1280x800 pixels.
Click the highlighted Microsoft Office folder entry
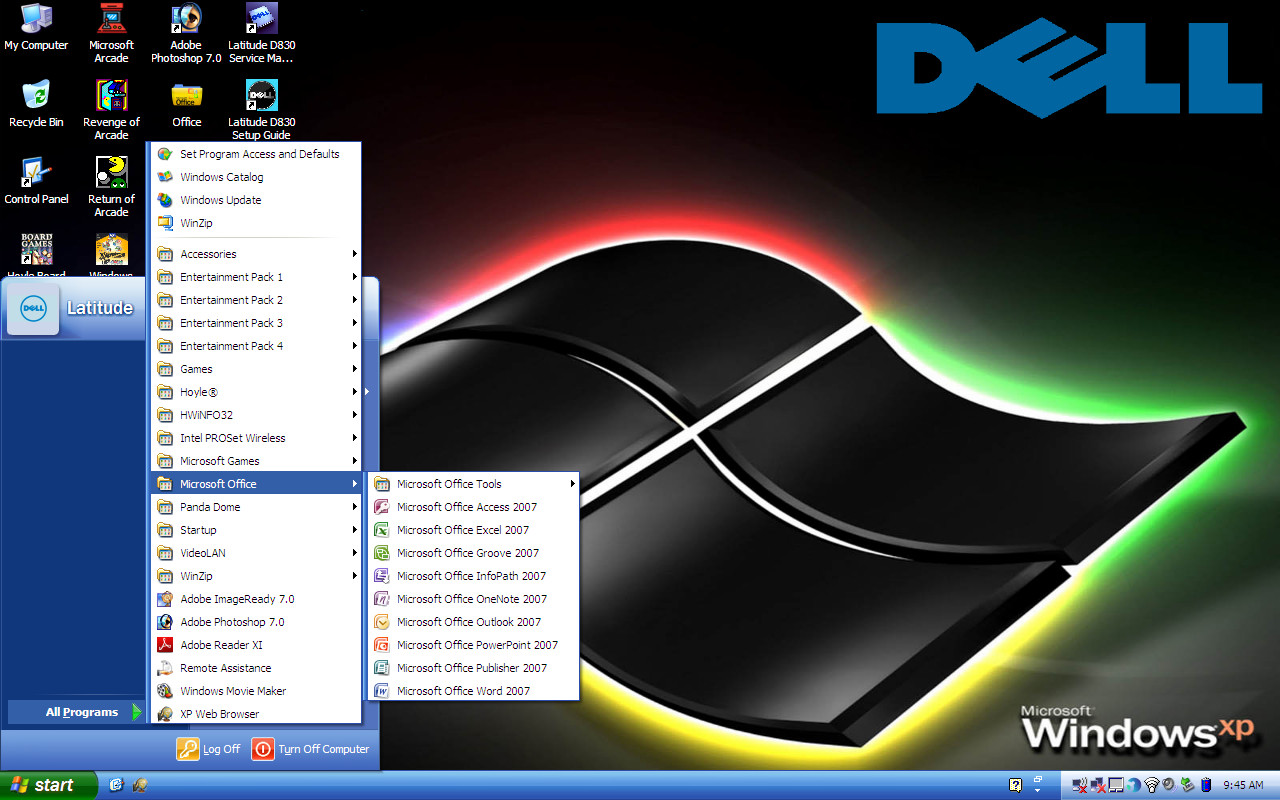pos(256,484)
